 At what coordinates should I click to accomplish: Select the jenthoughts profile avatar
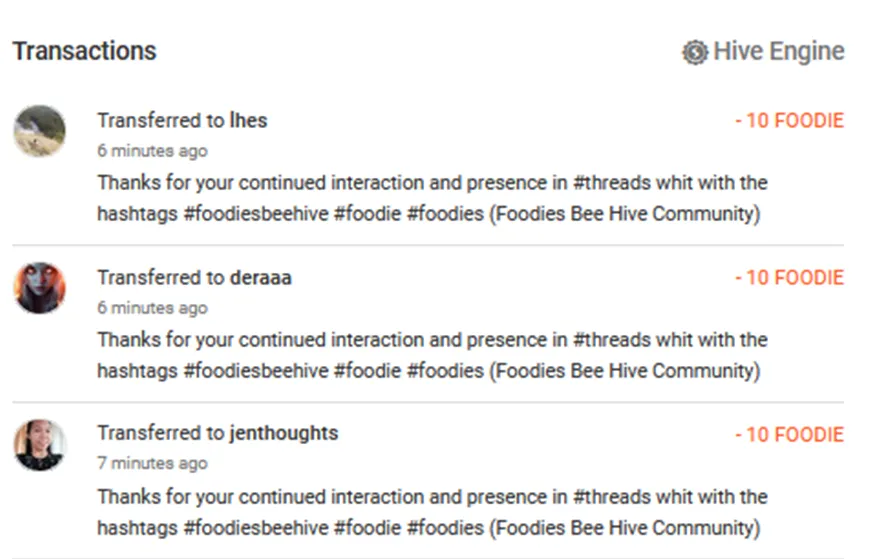coord(40,445)
